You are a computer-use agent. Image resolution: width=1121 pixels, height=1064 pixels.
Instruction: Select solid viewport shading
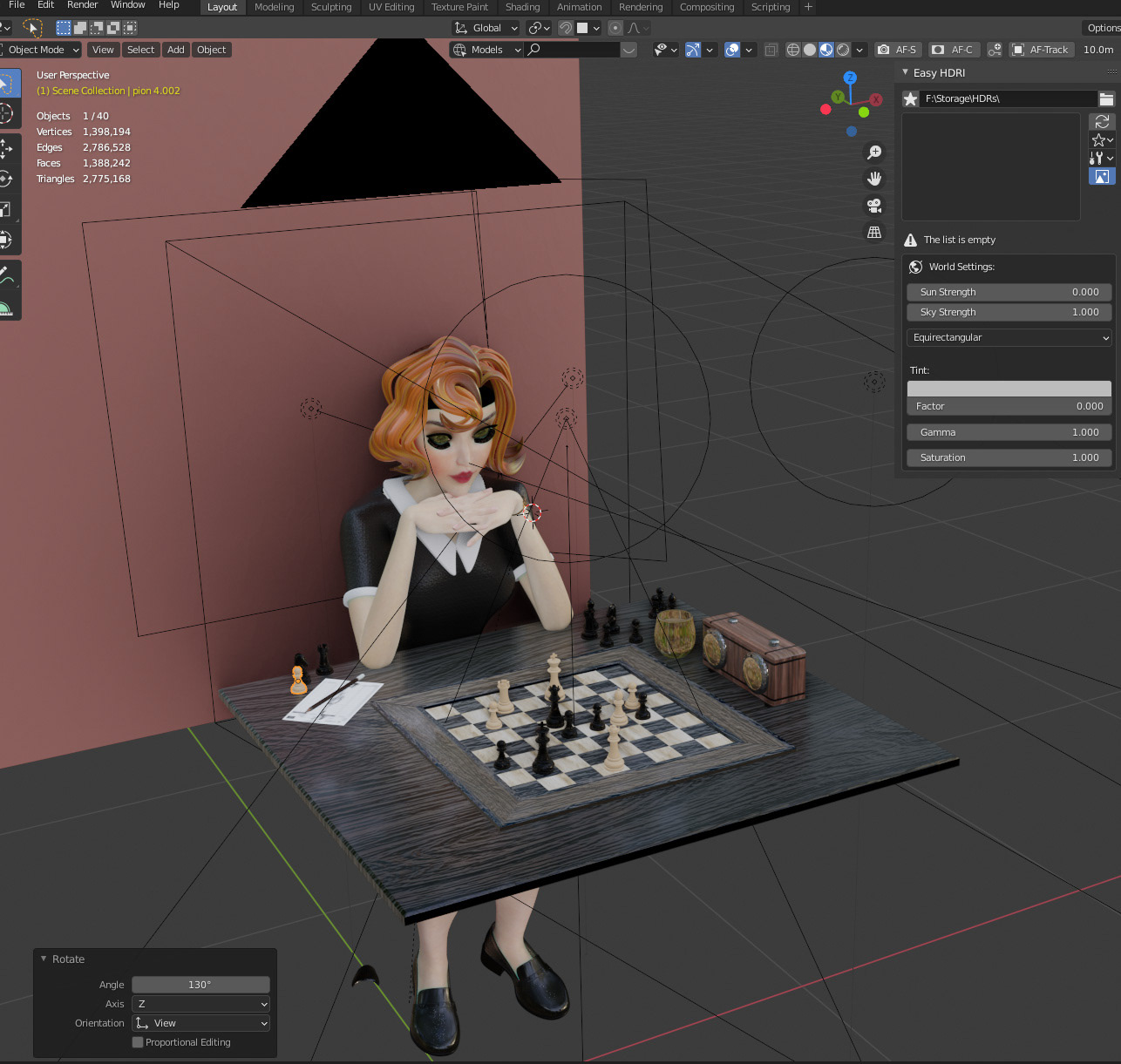pyautogui.click(x=810, y=50)
